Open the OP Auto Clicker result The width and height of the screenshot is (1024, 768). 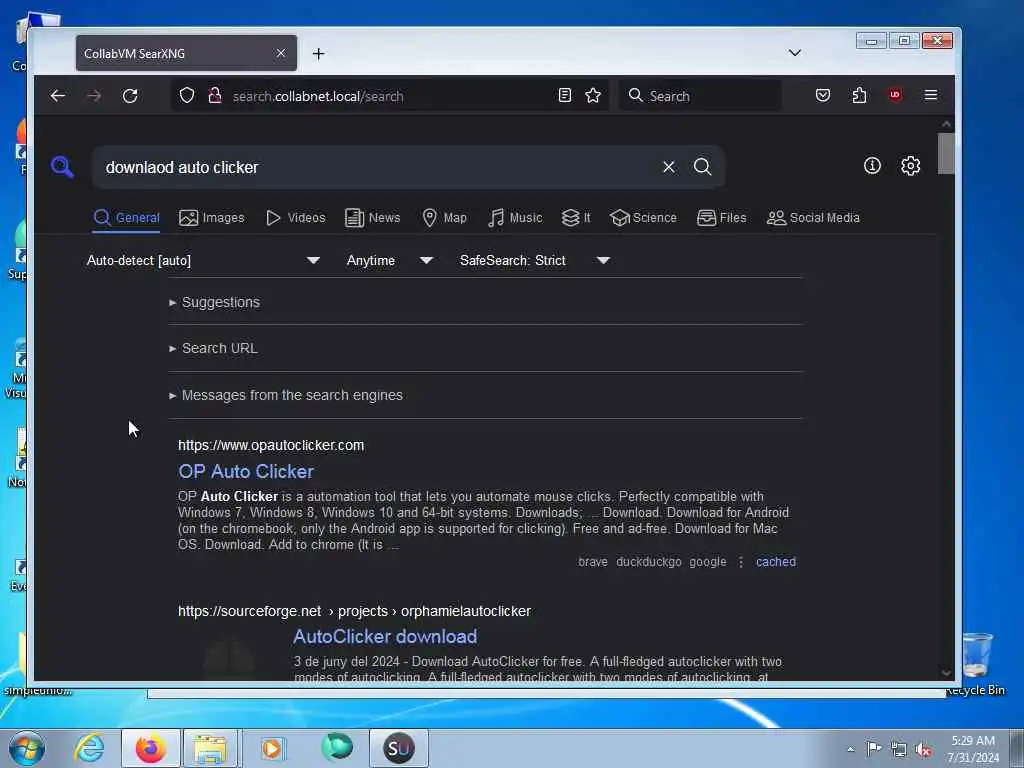coord(246,472)
